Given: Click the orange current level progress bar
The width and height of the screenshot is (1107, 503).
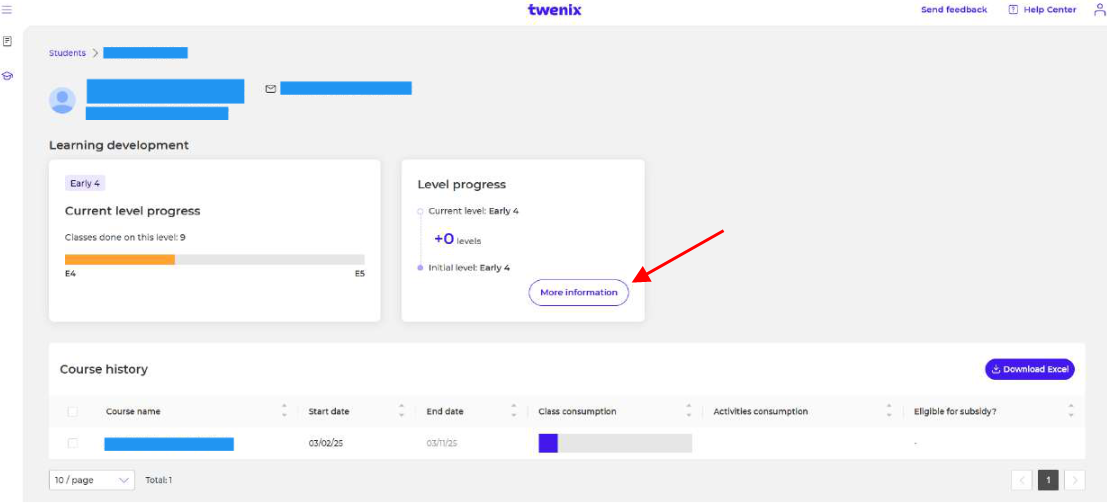Looking at the screenshot, I should (x=120, y=259).
